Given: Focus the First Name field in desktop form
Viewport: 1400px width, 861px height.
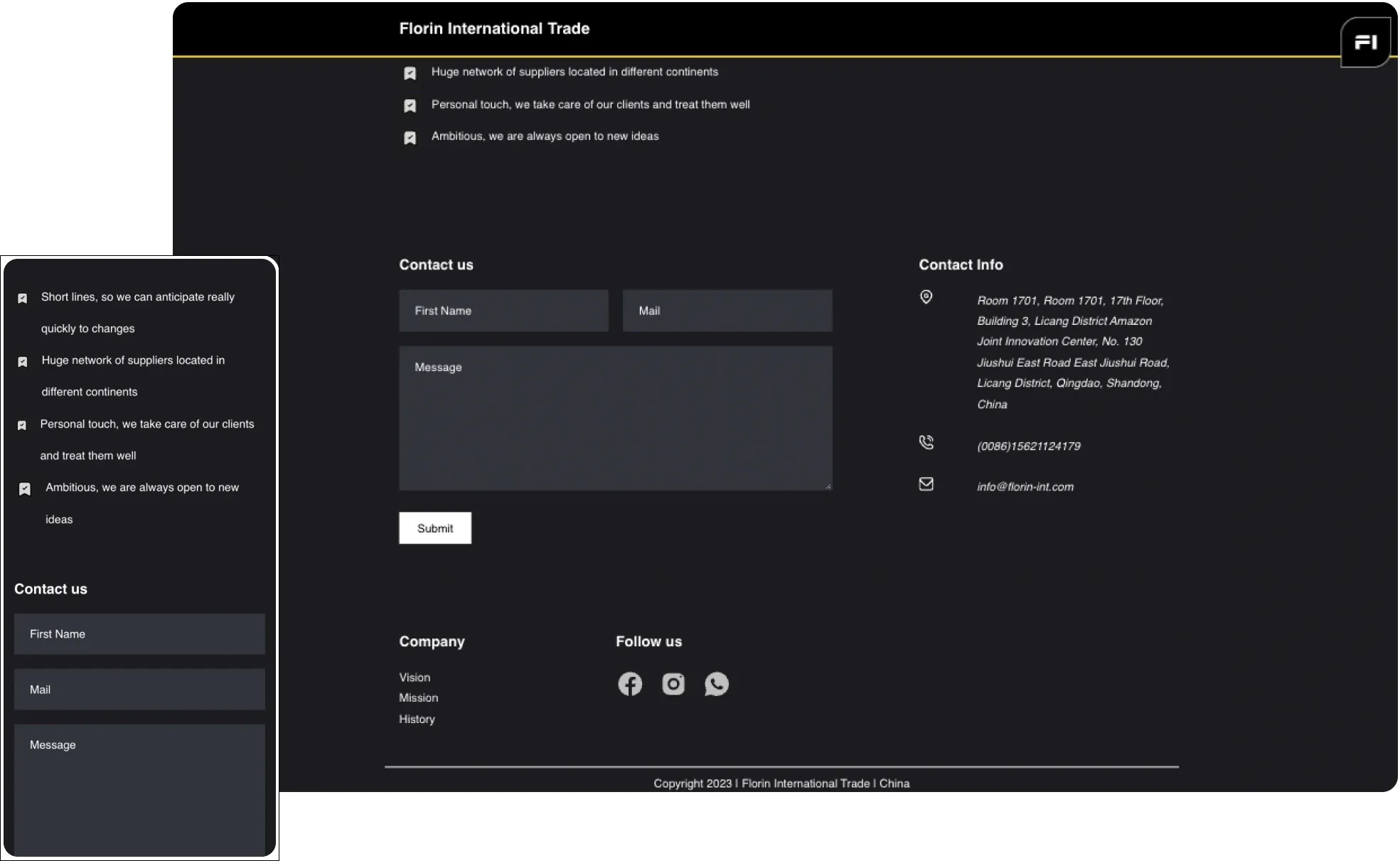Looking at the screenshot, I should 503,311.
